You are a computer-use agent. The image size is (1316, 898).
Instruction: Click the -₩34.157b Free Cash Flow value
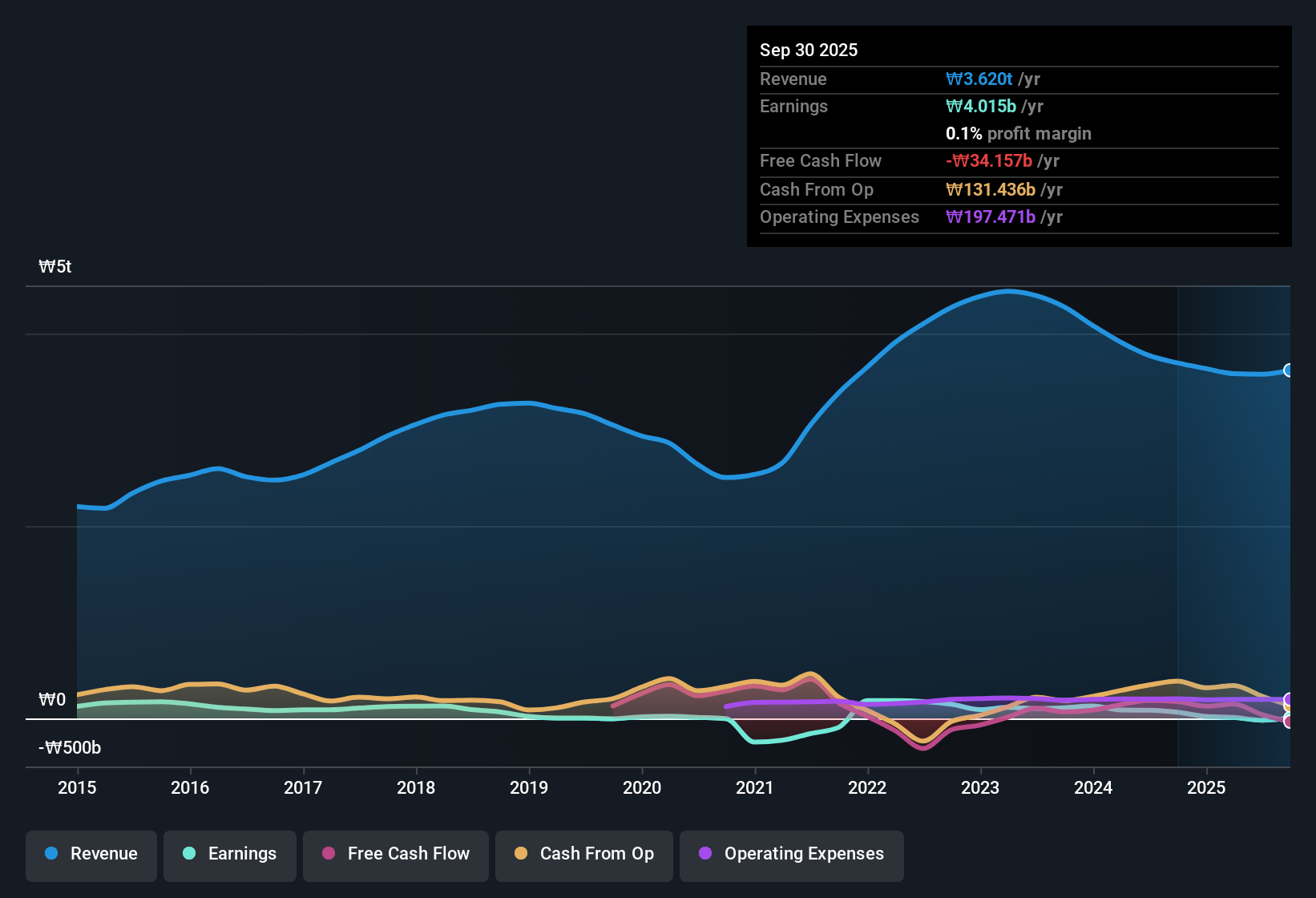pos(989,160)
